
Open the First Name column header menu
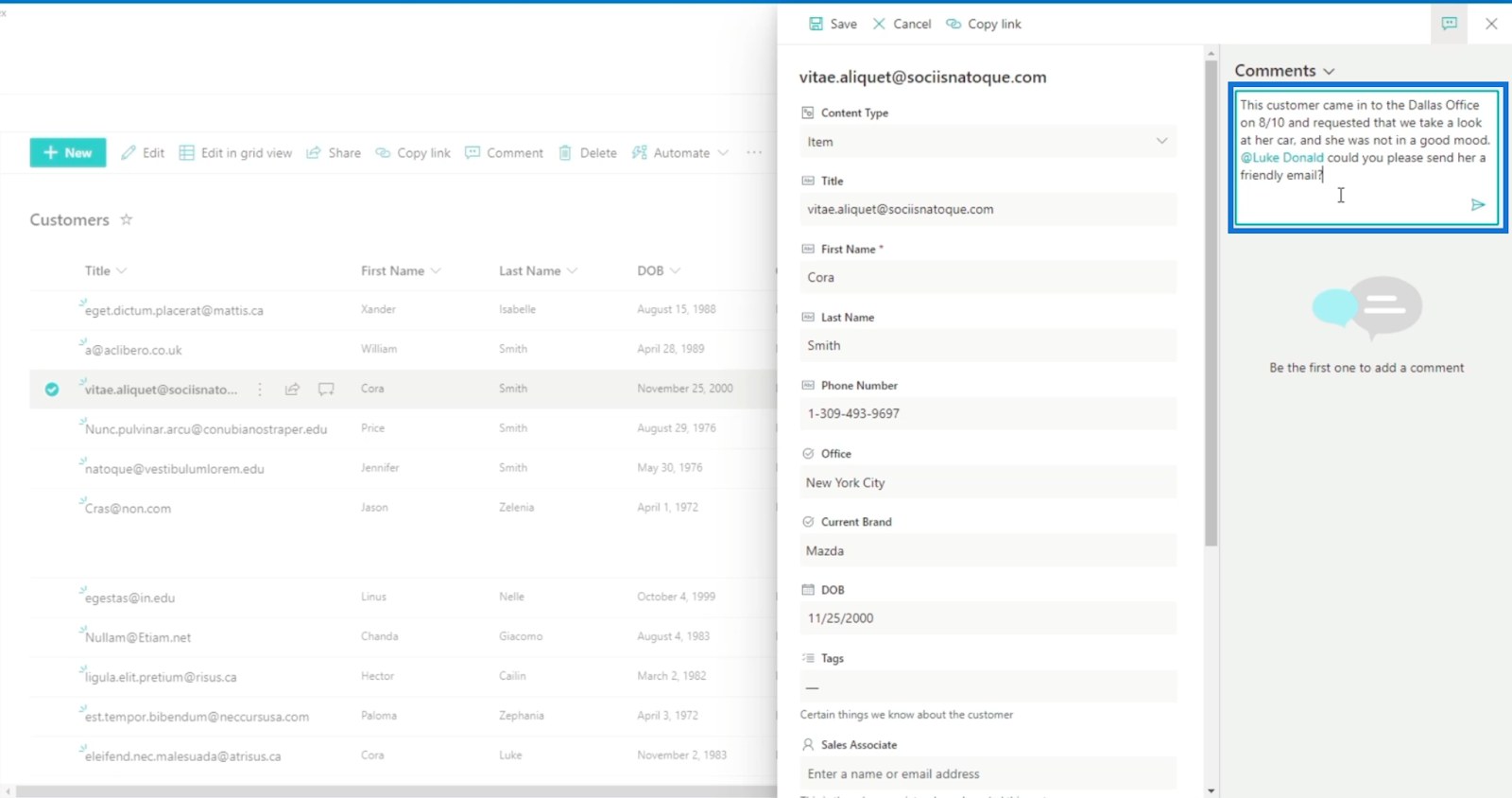click(401, 270)
